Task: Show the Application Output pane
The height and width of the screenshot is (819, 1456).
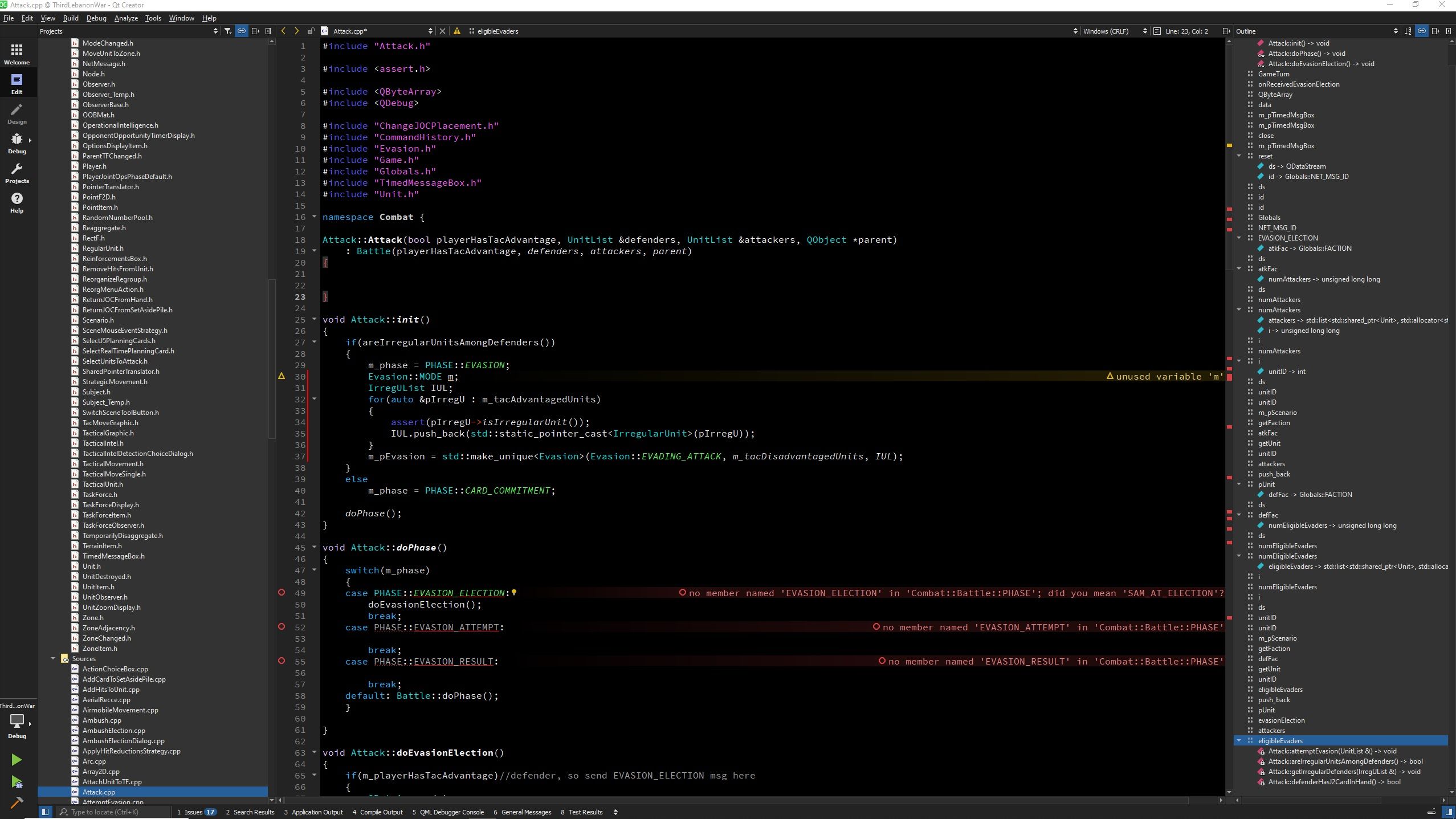Action: [313, 812]
